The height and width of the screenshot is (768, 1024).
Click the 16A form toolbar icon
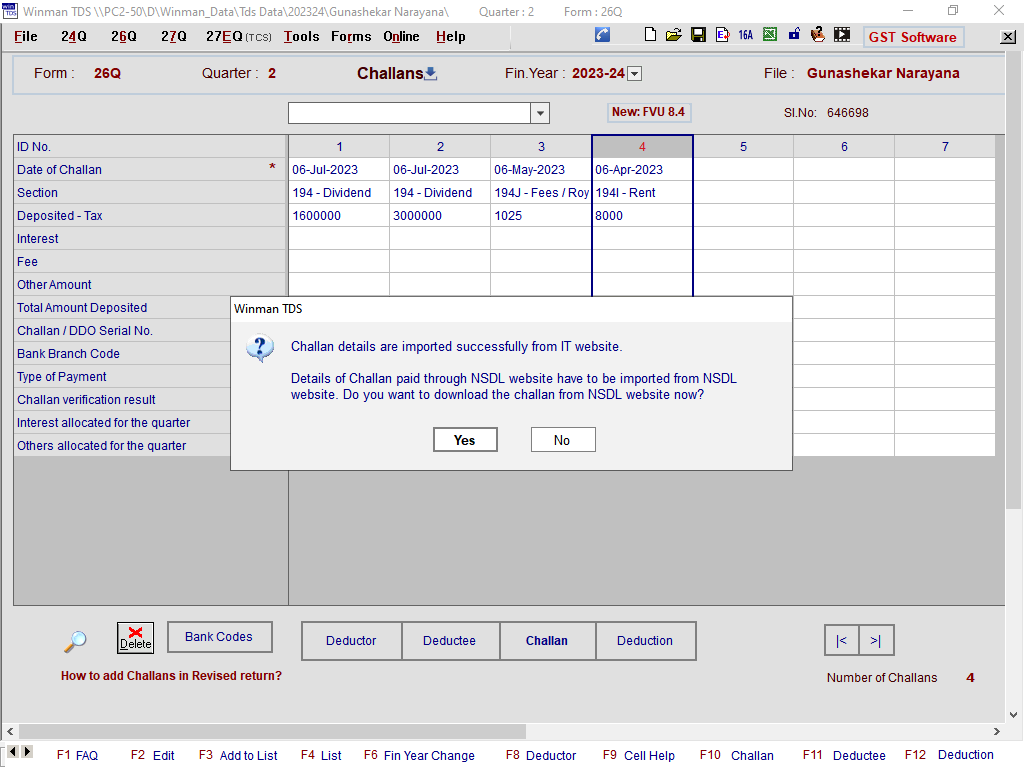point(746,35)
